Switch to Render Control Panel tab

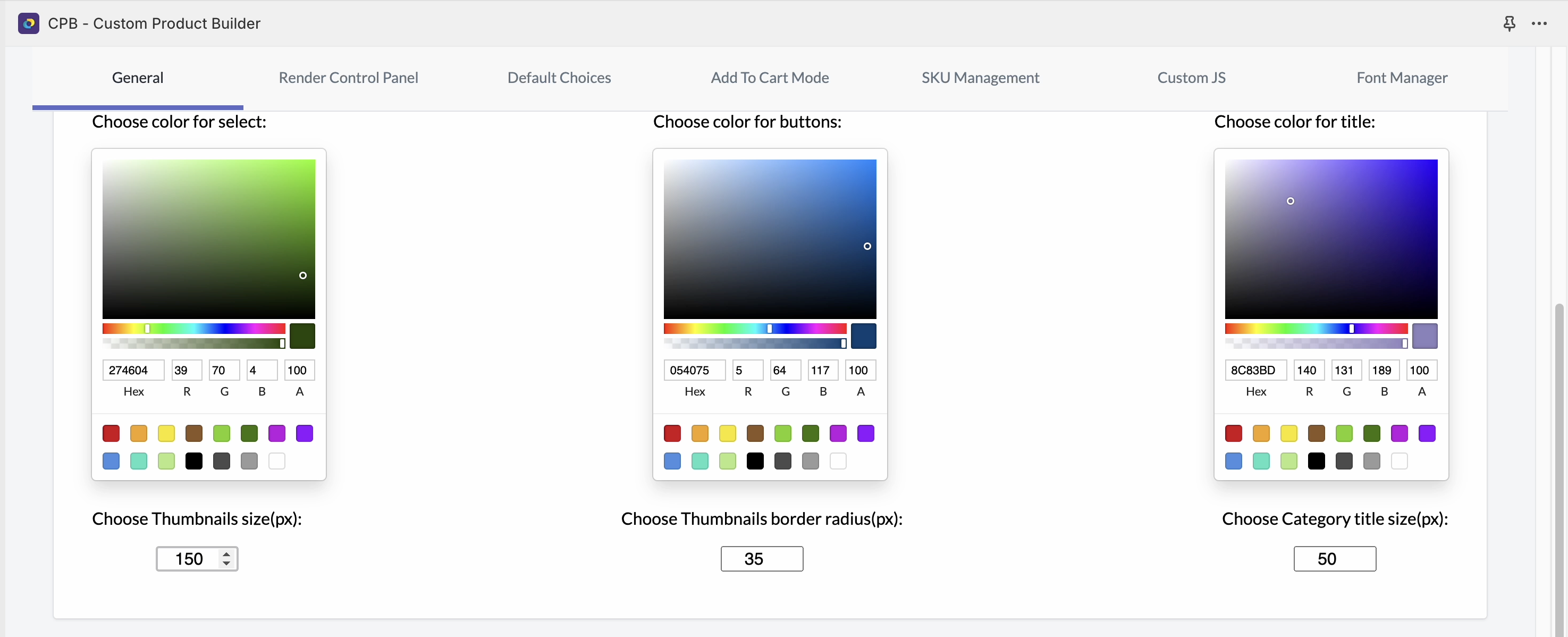pyautogui.click(x=348, y=77)
